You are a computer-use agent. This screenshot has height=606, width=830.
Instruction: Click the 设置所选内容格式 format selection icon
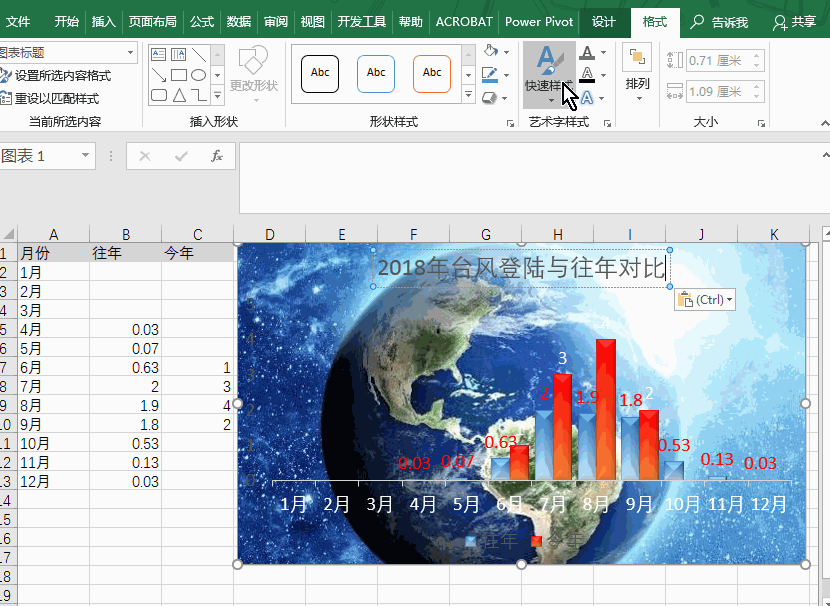click(5, 76)
